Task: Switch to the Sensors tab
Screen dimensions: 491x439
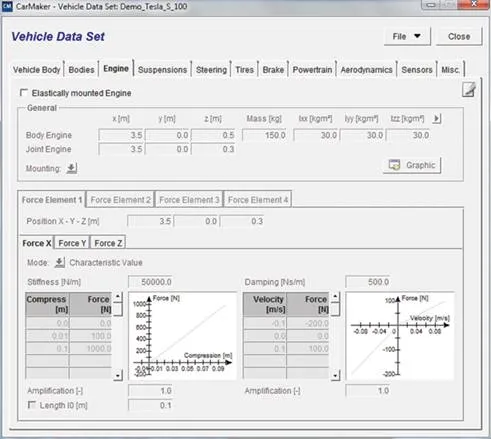Action: pyautogui.click(x=417, y=70)
